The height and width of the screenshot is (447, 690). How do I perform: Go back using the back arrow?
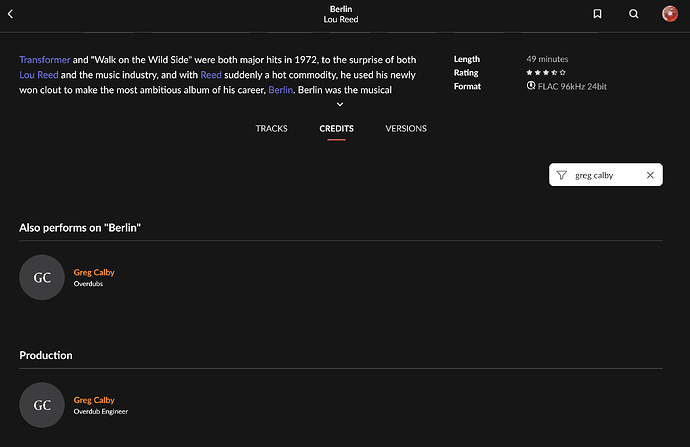coord(11,14)
